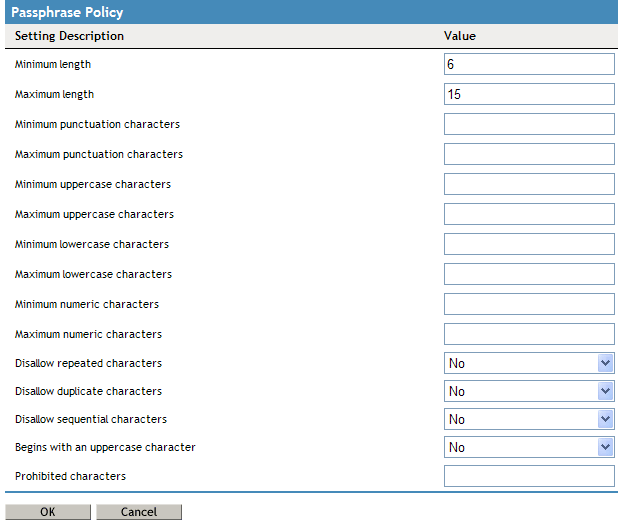This screenshot has height=522, width=621.
Task: Click the Minimum numeric characters label
Action: coord(87,304)
